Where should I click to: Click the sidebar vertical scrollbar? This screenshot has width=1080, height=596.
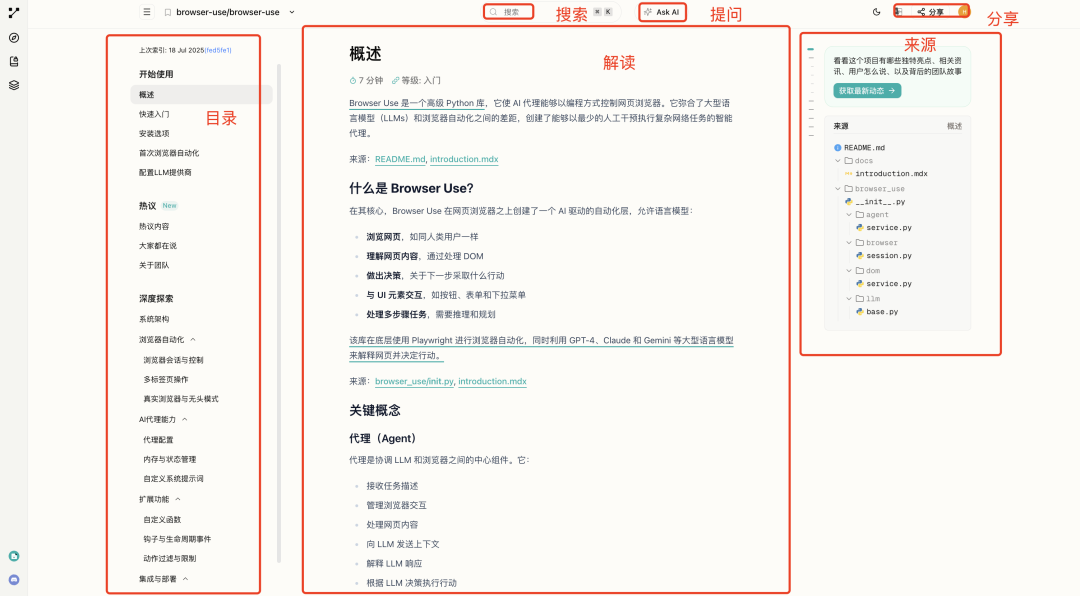[279, 314]
